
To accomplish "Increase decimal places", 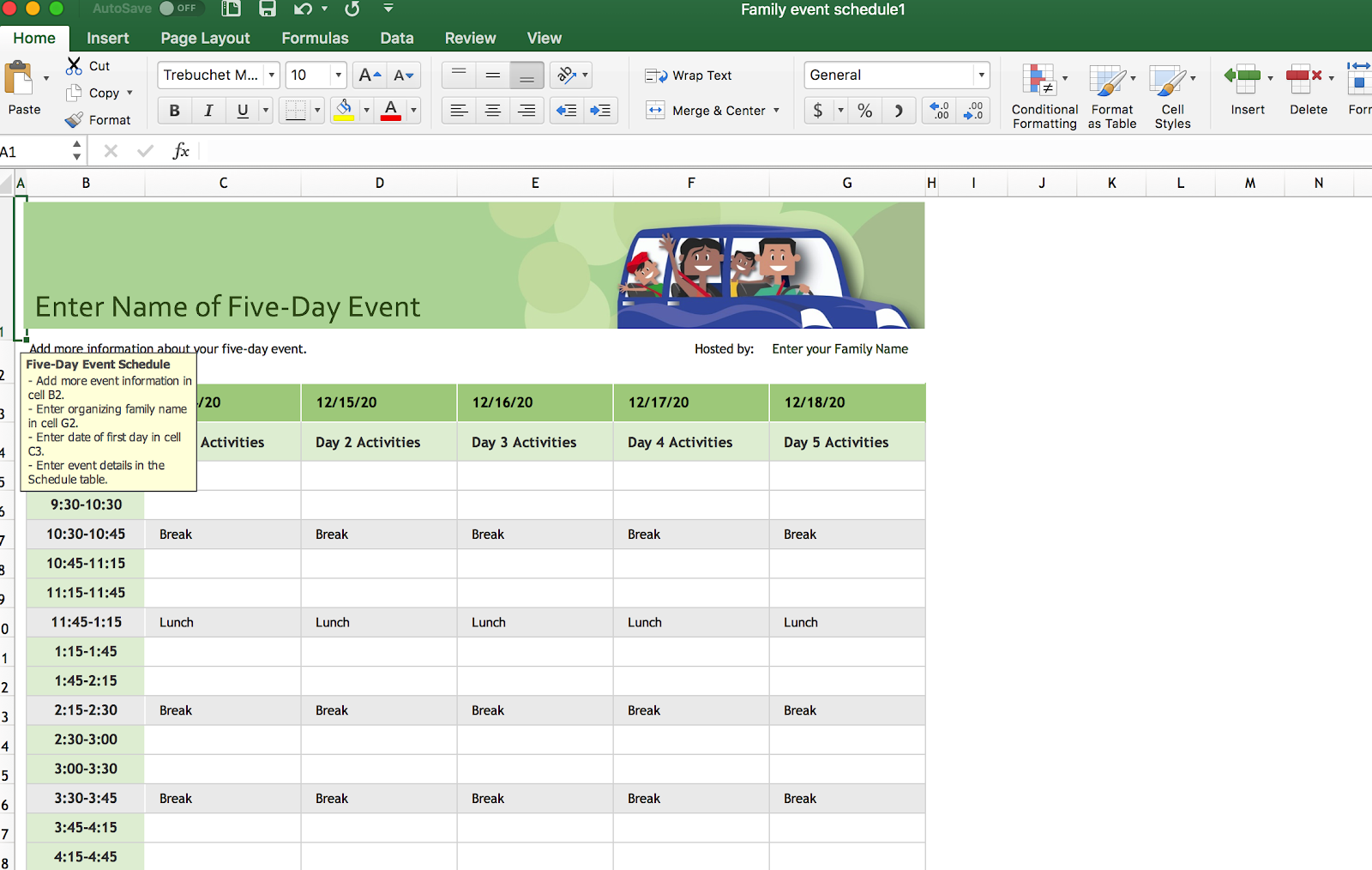I will tap(940, 111).
